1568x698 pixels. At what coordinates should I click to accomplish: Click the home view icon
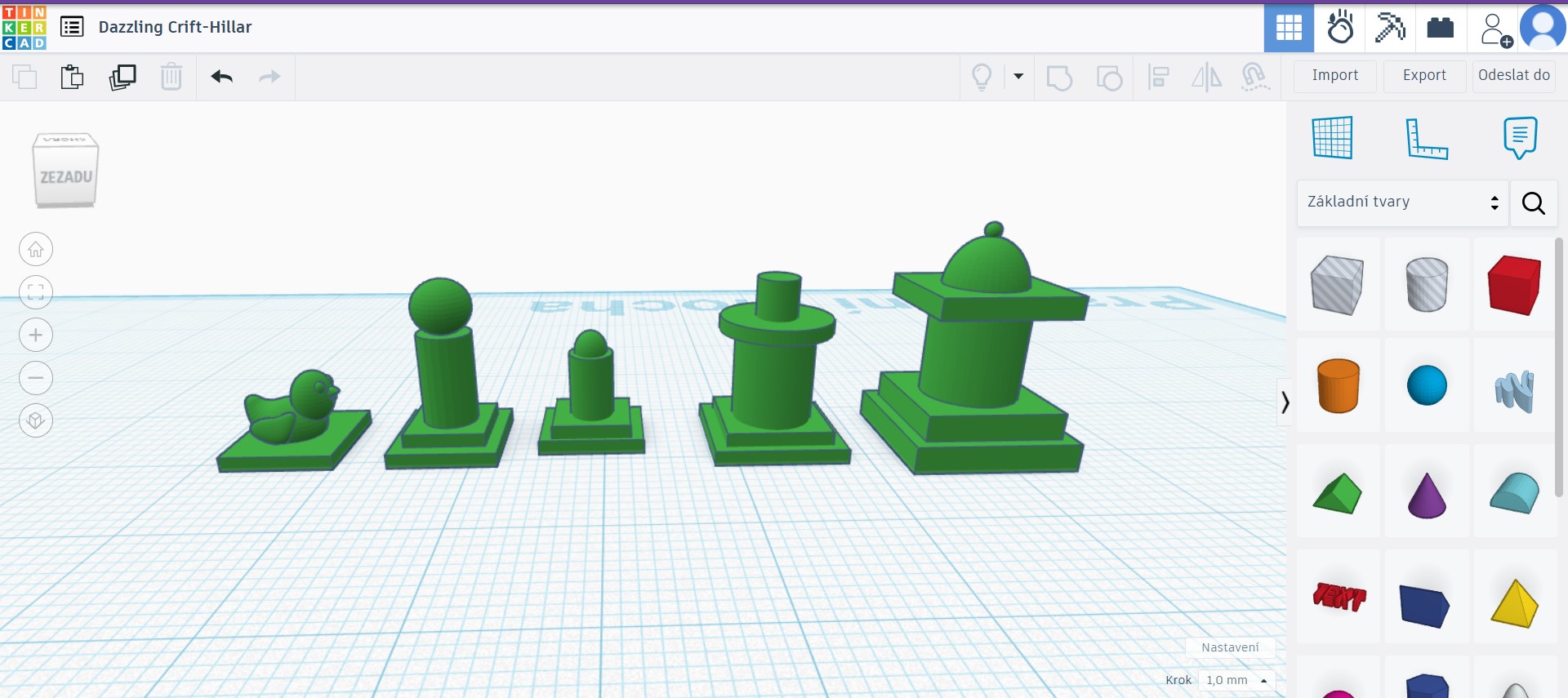[36, 249]
